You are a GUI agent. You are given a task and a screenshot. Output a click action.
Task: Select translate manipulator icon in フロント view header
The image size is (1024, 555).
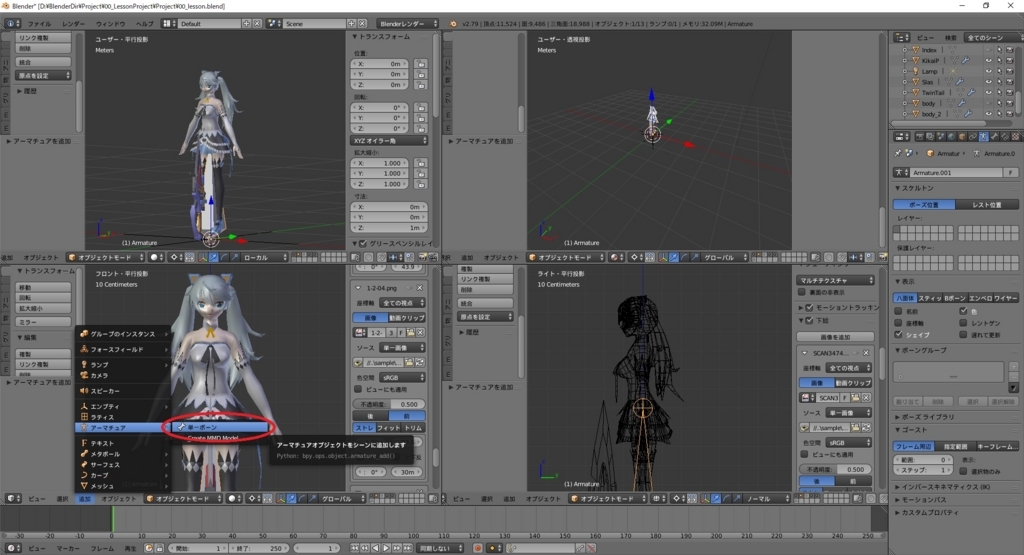pos(291,498)
